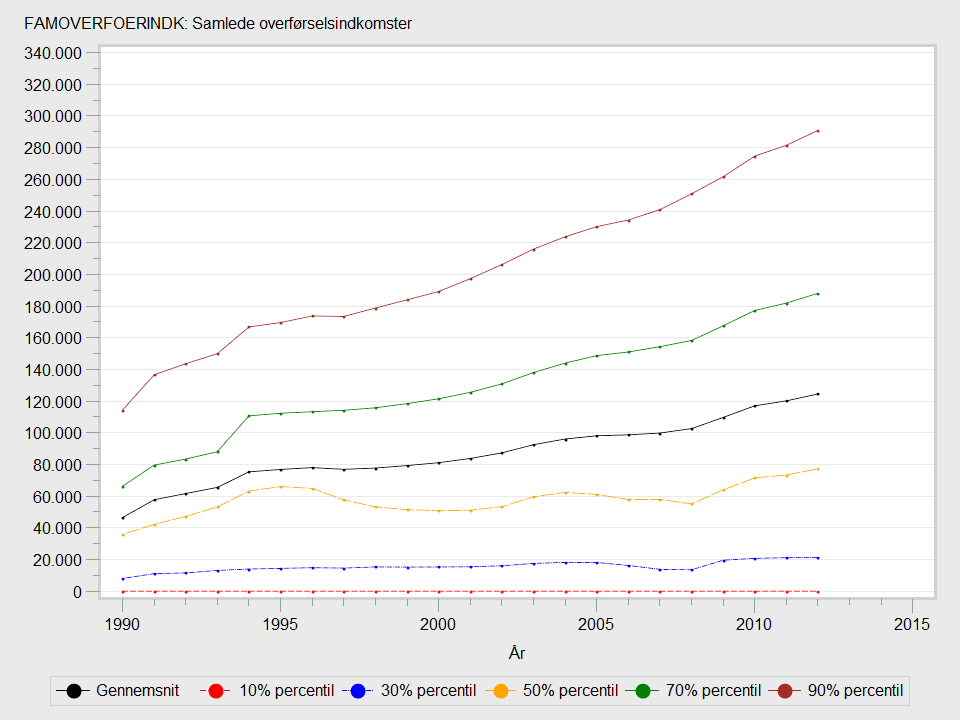The width and height of the screenshot is (960, 720).
Task: Click the 2015 tick label on x-axis
Action: point(912,623)
